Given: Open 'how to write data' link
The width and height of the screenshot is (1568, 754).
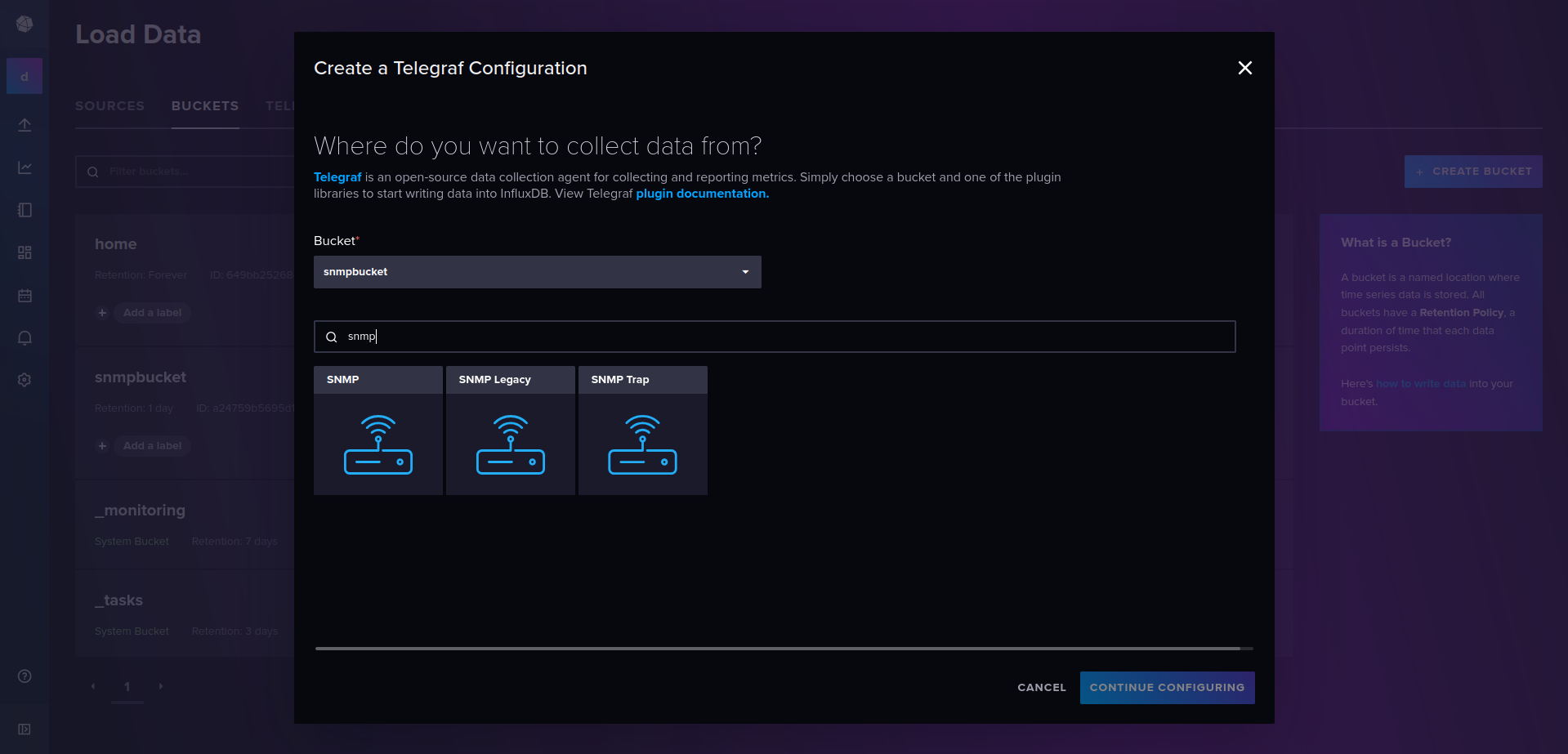Looking at the screenshot, I should pyautogui.click(x=1421, y=384).
